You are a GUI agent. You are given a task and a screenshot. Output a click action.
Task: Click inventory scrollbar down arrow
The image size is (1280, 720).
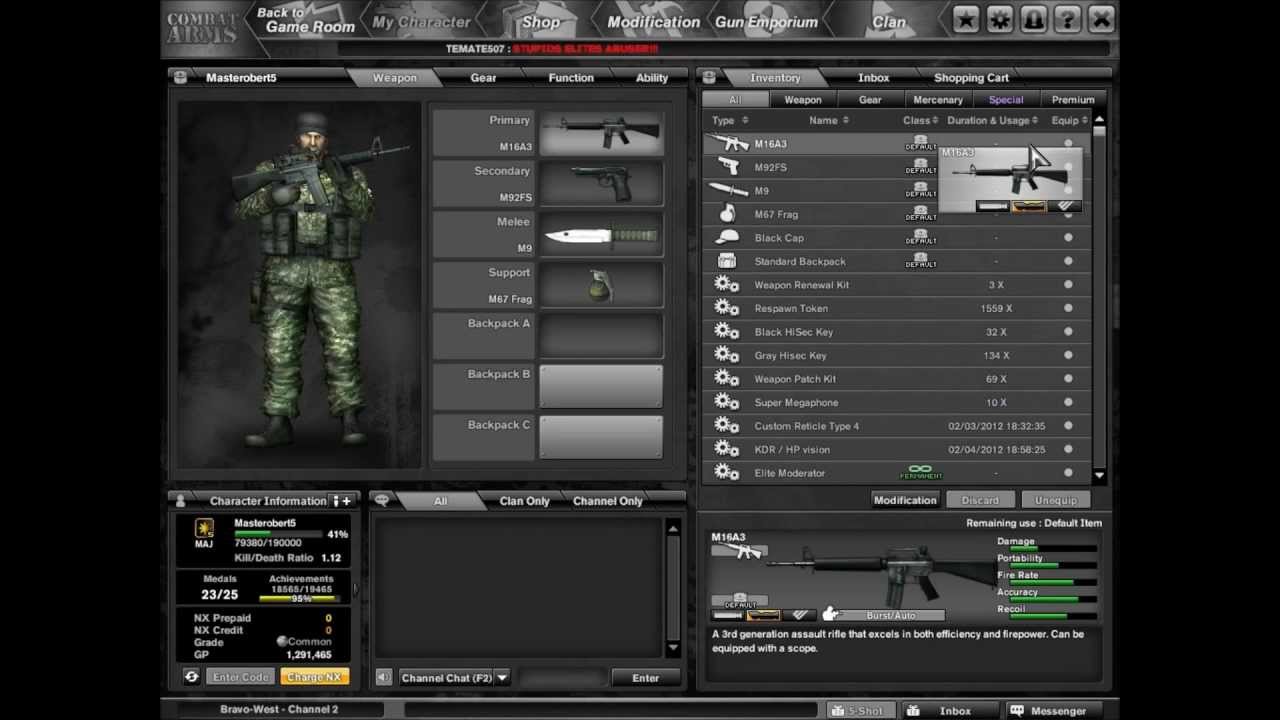coord(1099,475)
